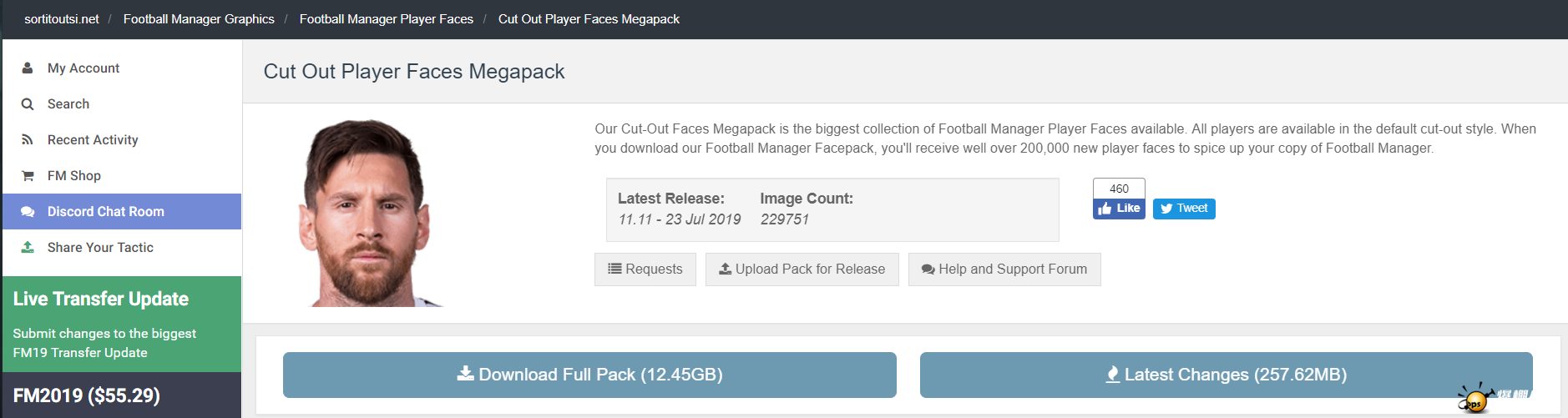Click the bee mascot icon
The height and width of the screenshot is (418, 1568).
point(1476,399)
